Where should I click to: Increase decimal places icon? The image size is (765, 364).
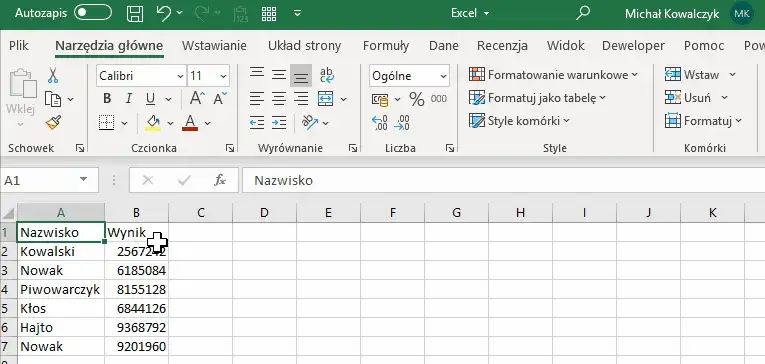tap(380, 122)
